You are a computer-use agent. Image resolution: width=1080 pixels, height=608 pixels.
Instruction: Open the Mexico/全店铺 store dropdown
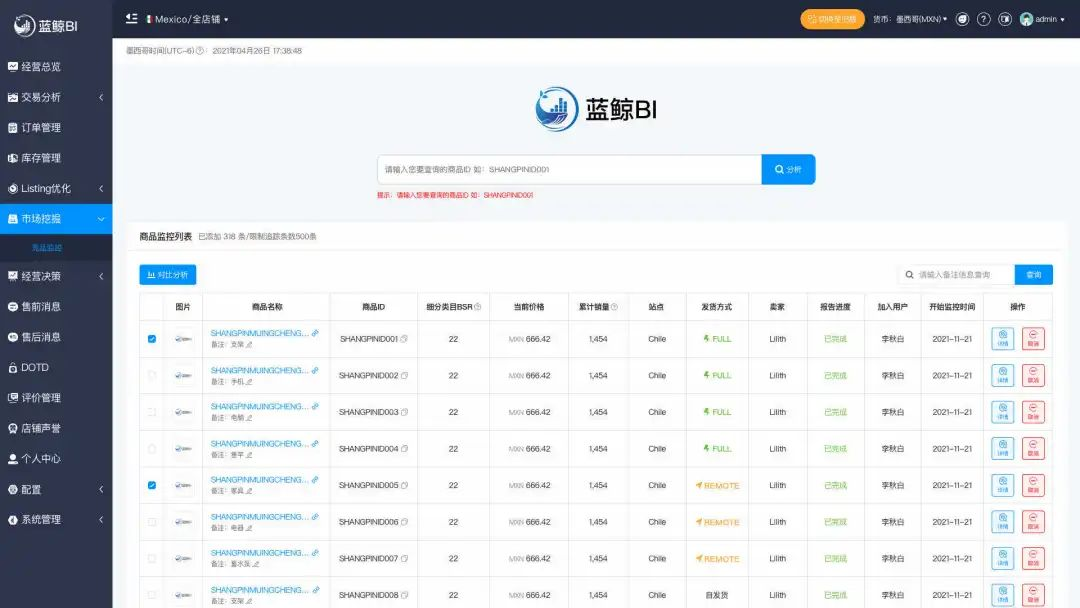[188, 18]
